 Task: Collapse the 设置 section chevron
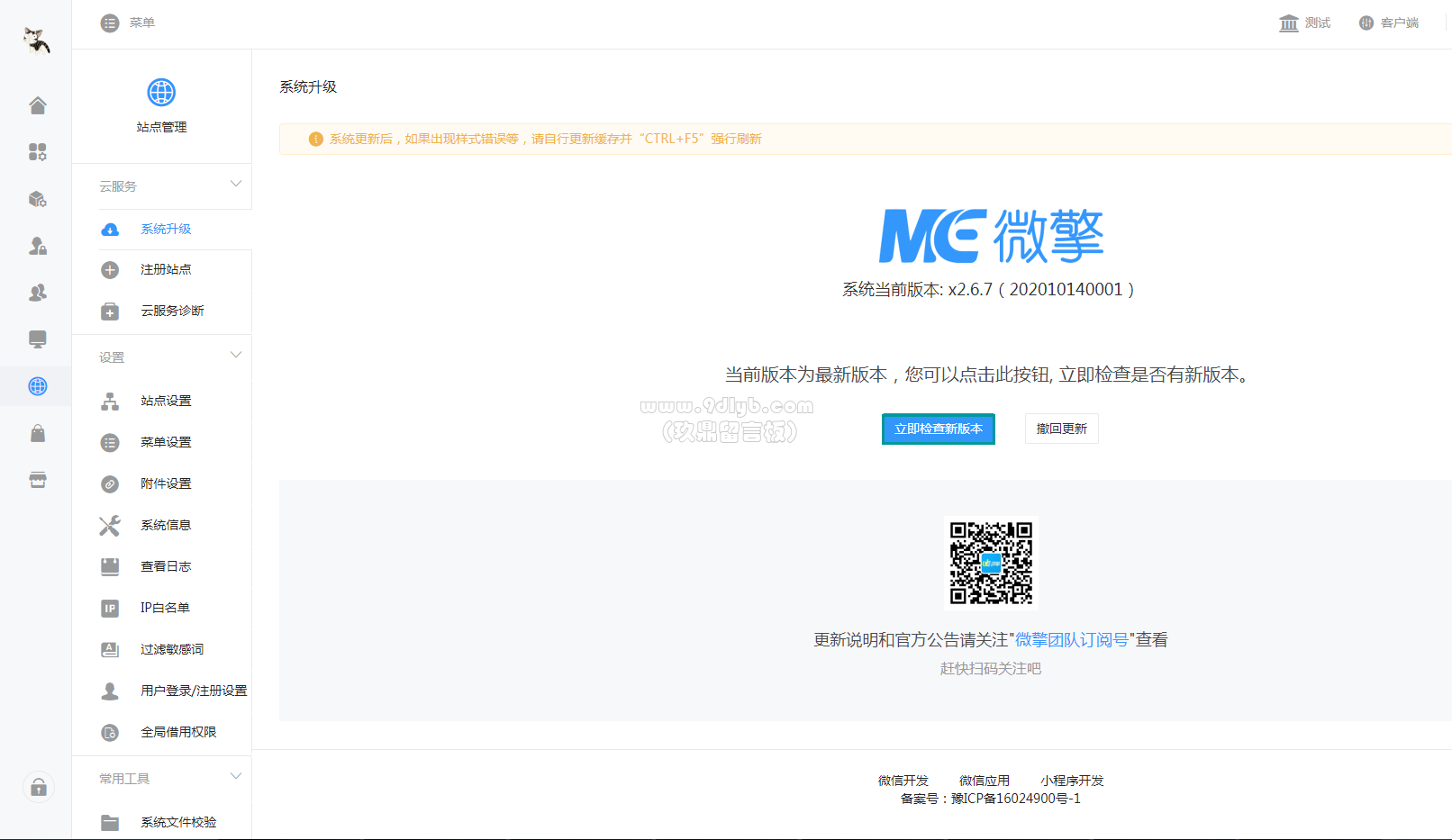[236, 355]
